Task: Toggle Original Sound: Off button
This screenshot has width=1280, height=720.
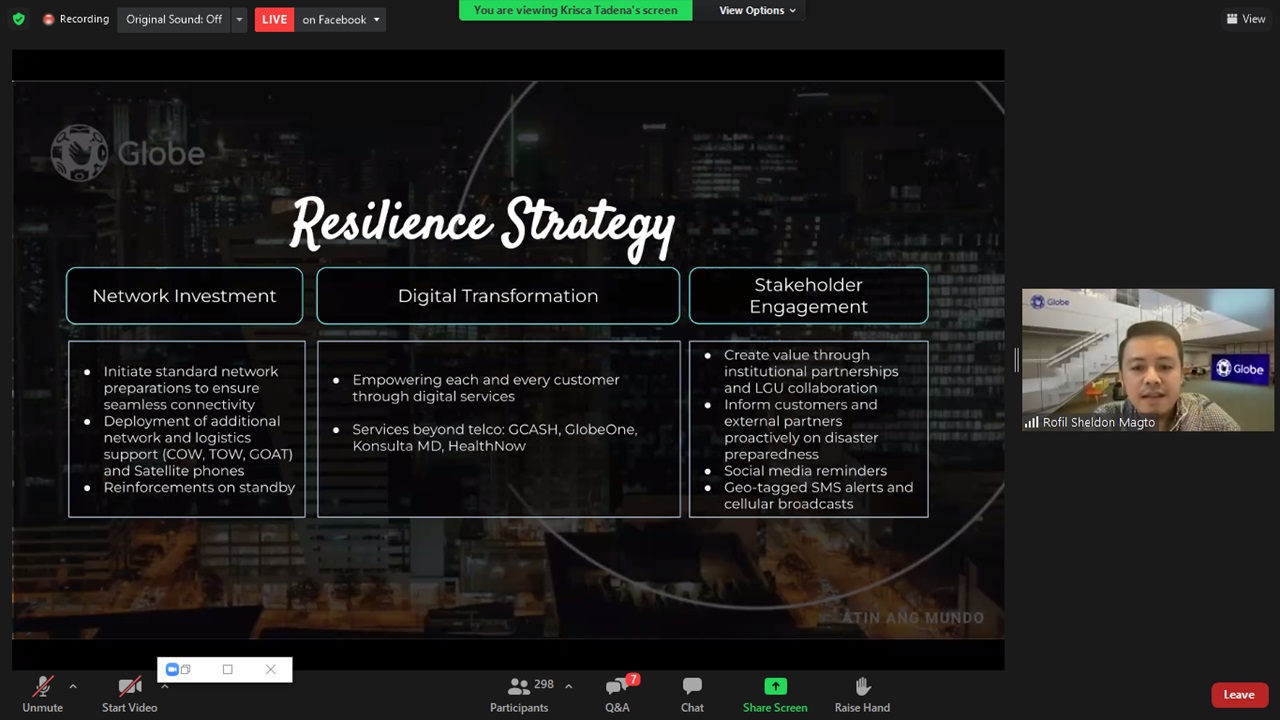Action: [174, 19]
